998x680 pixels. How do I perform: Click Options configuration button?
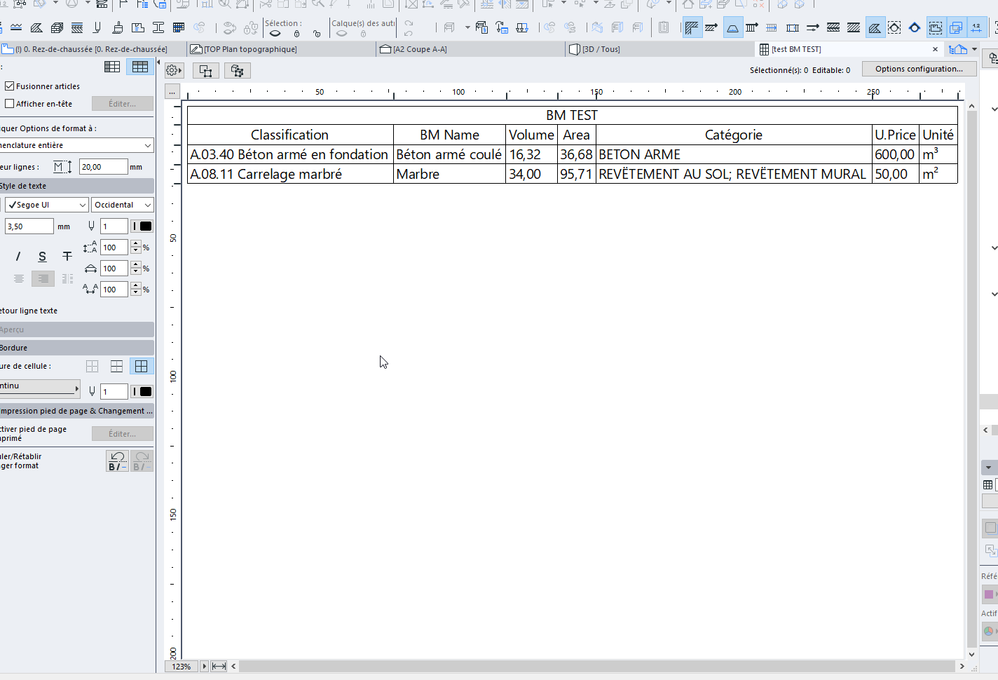(x=918, y=69)
